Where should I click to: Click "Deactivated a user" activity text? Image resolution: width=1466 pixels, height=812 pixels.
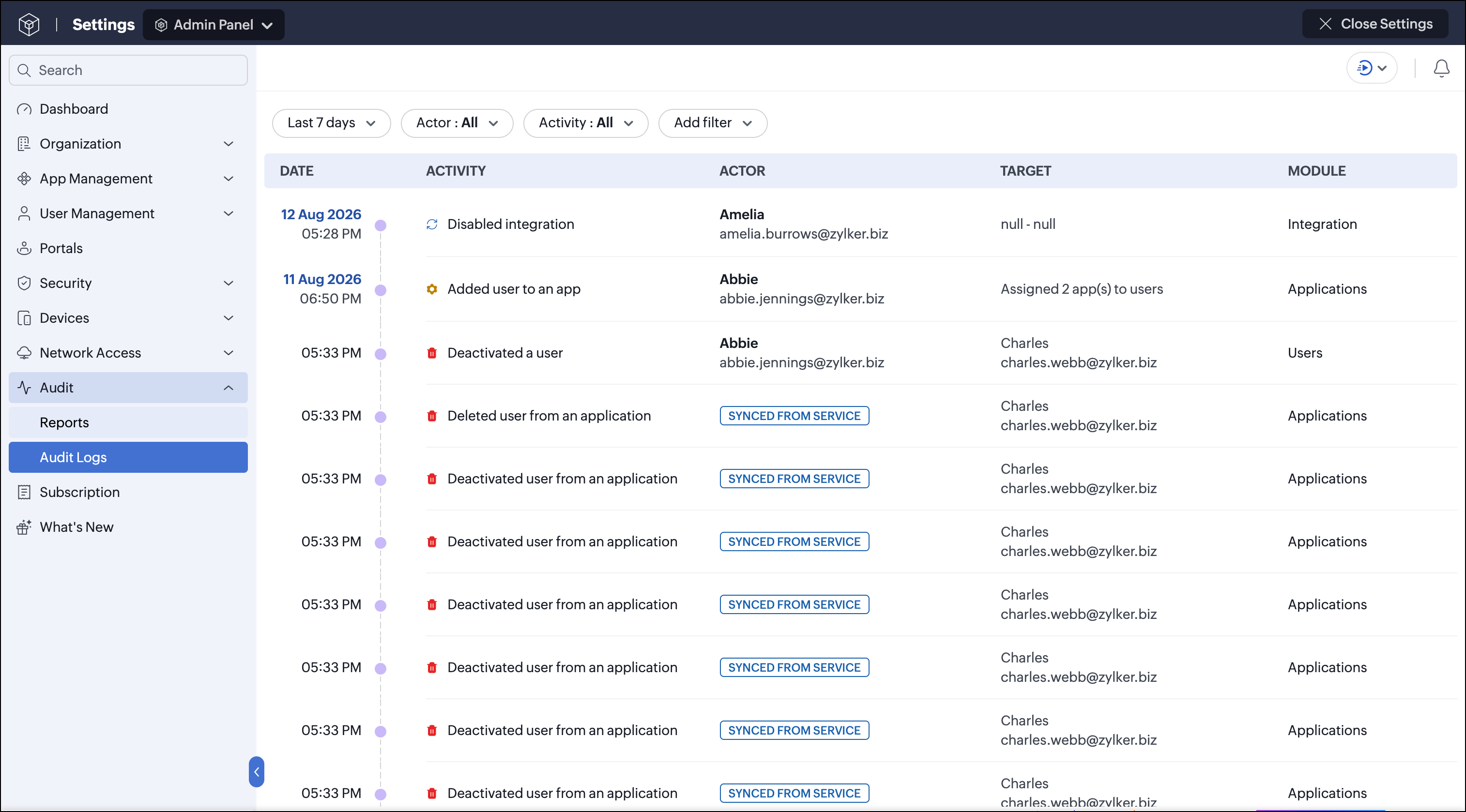[505, 353]
